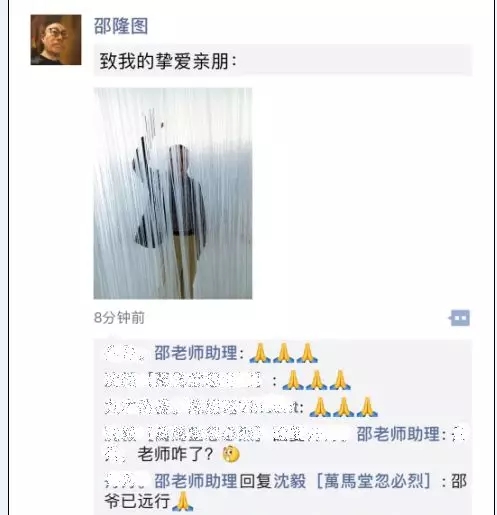Open blurred commenter name in second comment
497x515 pixels.
[183, 380]
